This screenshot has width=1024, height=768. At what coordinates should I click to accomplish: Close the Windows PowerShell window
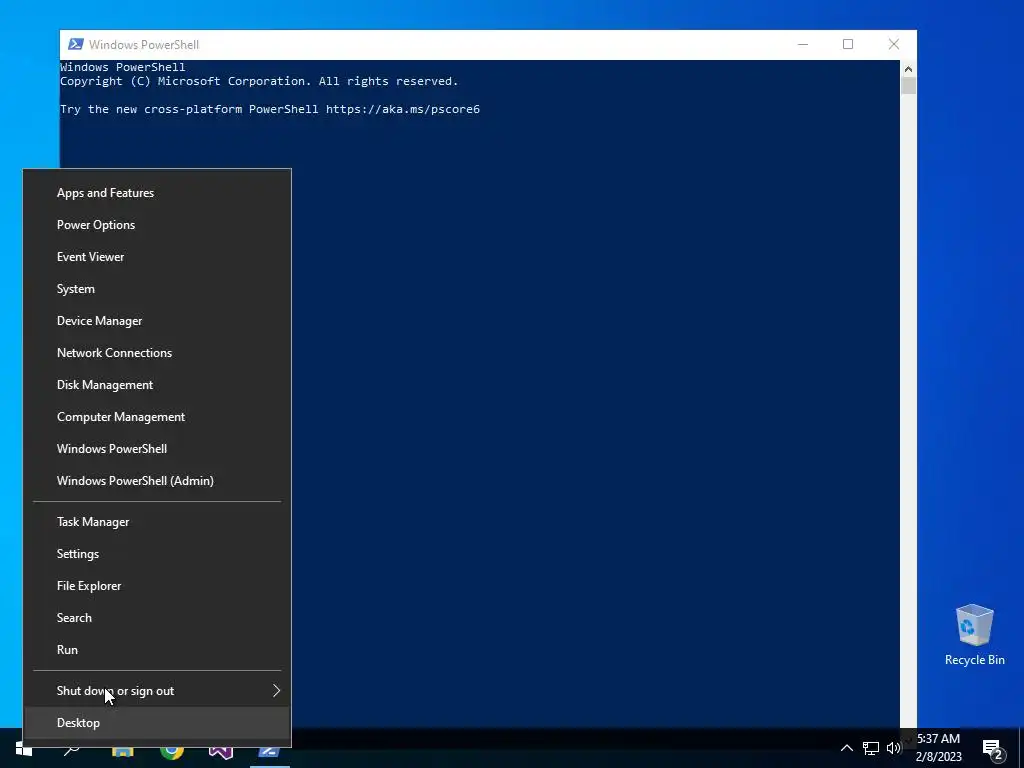(x=894, y=44)
